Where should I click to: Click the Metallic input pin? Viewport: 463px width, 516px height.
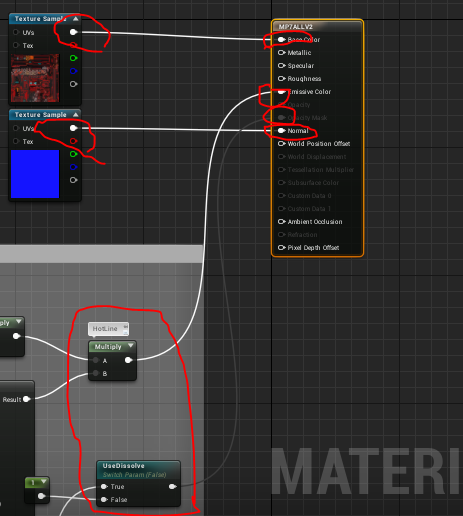tap(282, 53)
